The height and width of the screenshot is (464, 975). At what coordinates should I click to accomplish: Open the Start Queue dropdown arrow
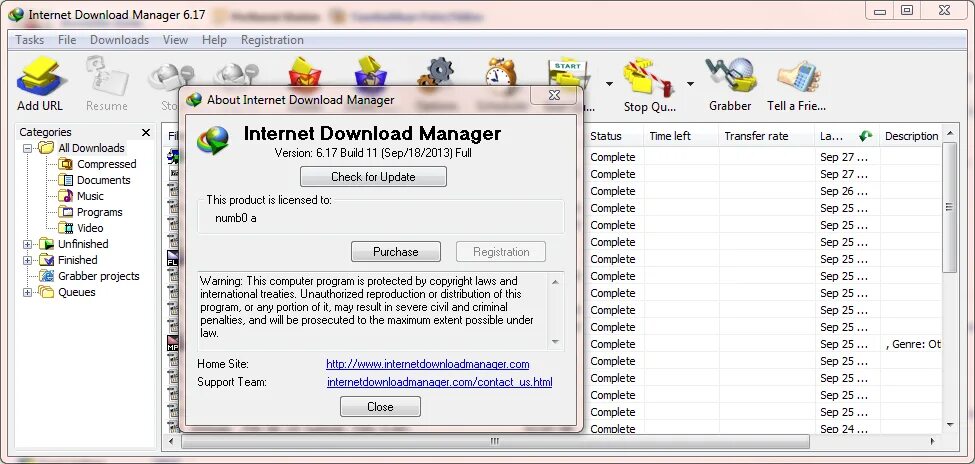click(609, 84)
